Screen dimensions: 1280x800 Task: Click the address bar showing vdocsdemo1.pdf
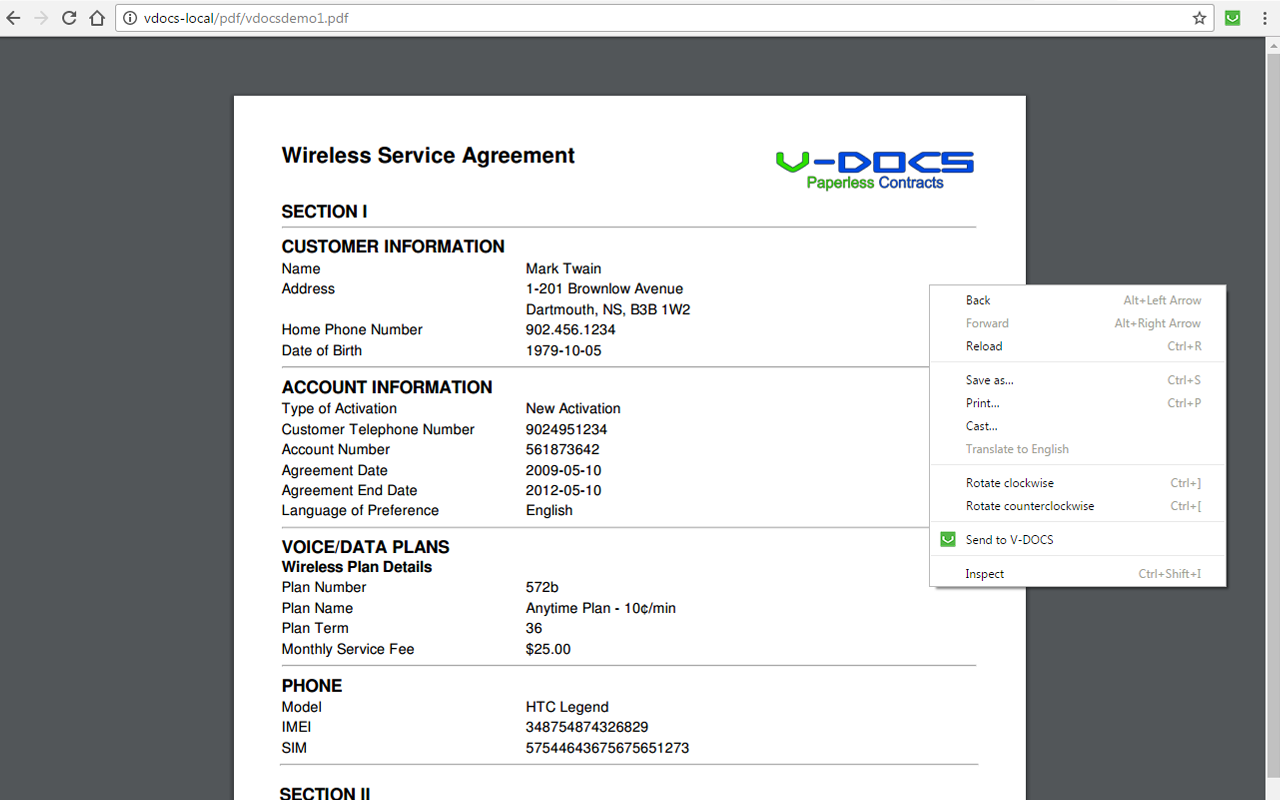pyautogui.click(x=300, y=17)
